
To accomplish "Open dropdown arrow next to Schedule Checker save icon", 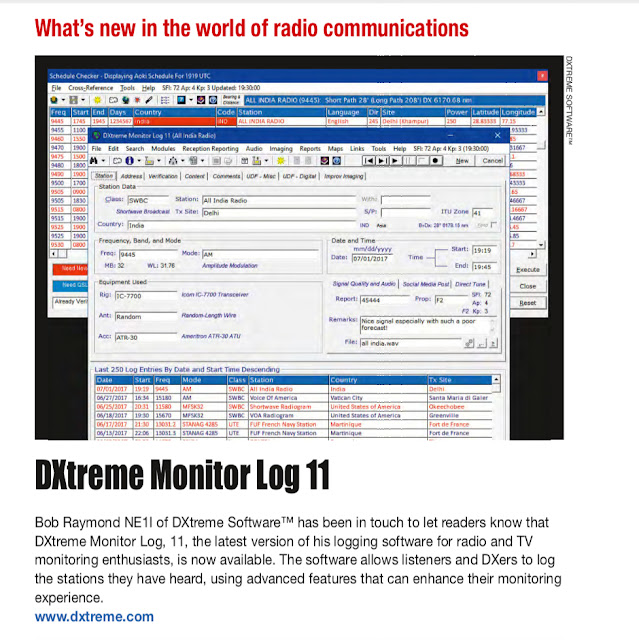I will point(83,100).
